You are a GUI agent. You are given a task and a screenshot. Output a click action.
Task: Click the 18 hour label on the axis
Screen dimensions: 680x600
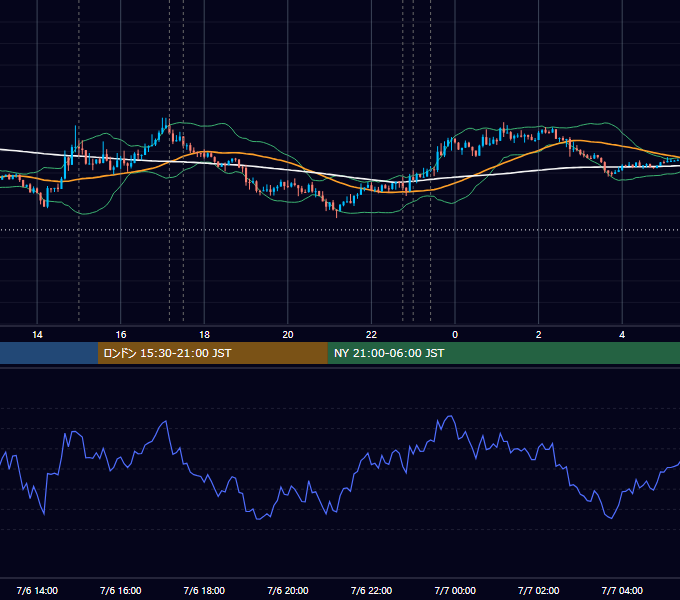(204, 335)
